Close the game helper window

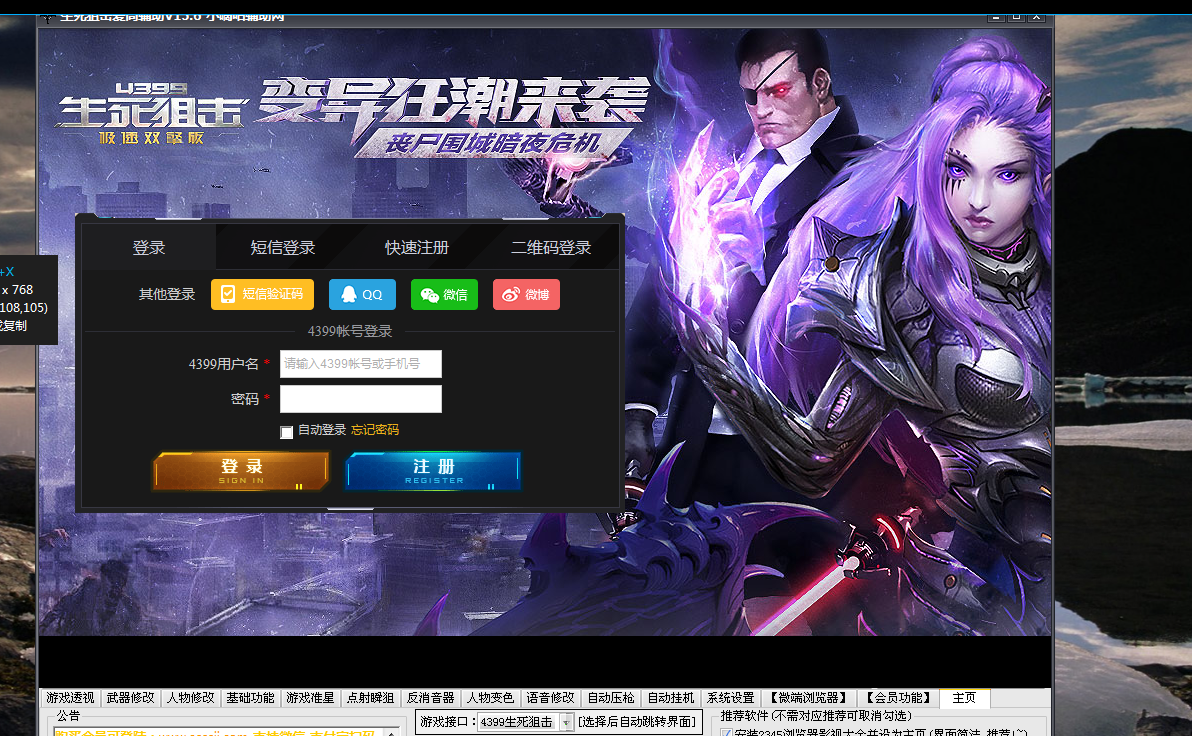(x=1036, y=17)
